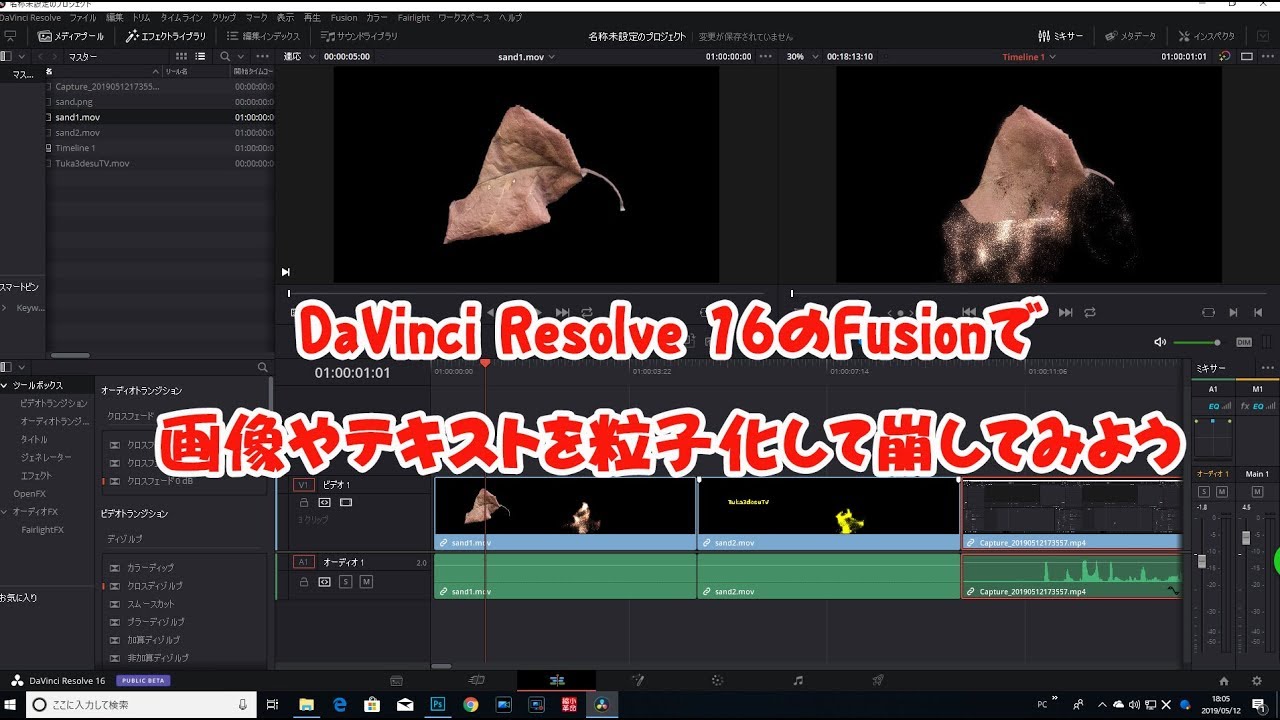The height and width of the screenshot is (720, 1280).
Task: Open the Fusion page
Action: [637, 679]
